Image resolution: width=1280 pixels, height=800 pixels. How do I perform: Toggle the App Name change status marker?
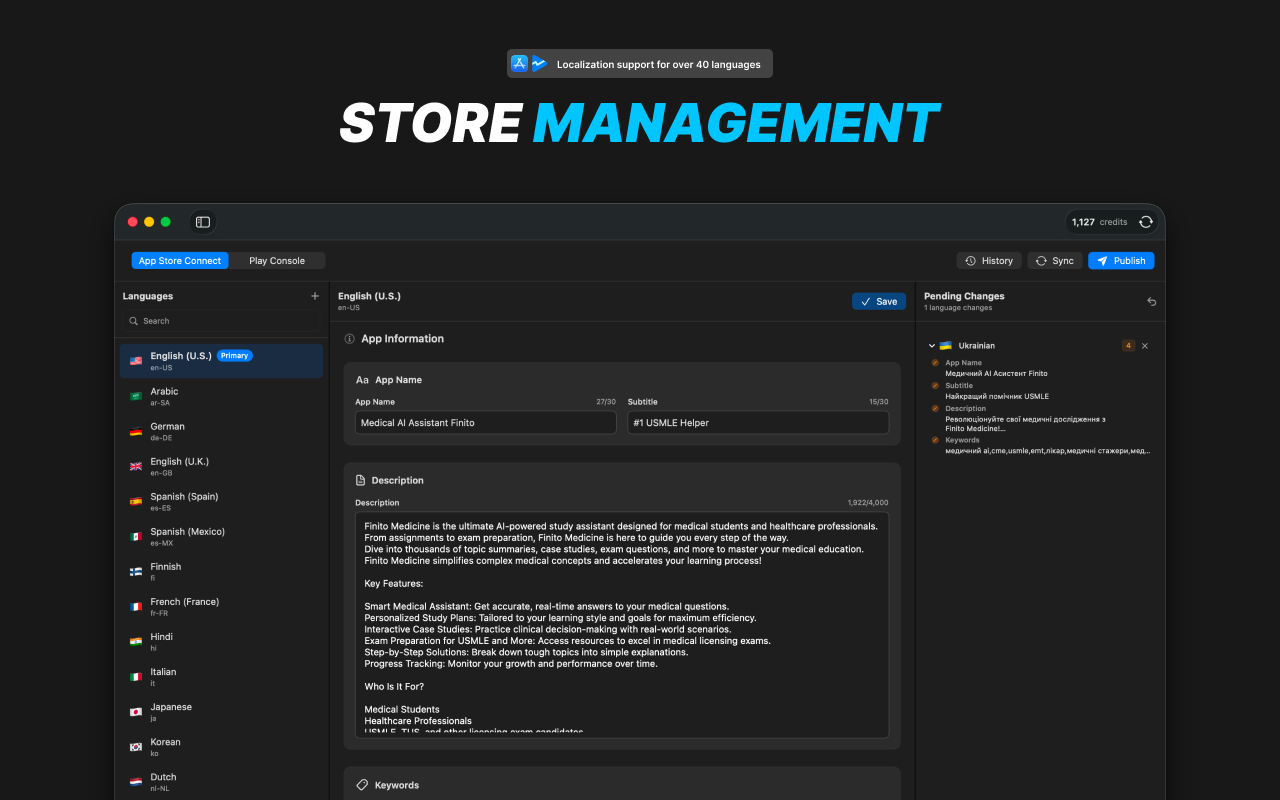(934, 362)
